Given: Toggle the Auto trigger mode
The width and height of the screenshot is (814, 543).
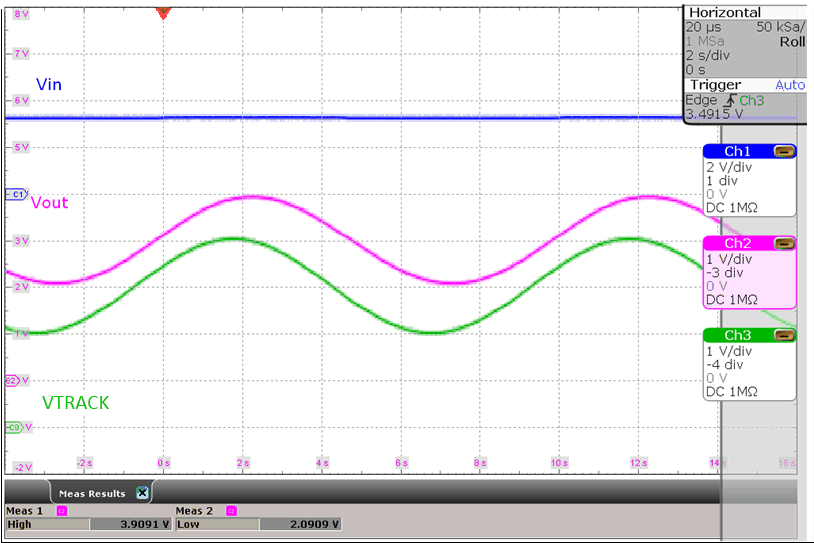Looking at the screenshot, I should point(789,85).
